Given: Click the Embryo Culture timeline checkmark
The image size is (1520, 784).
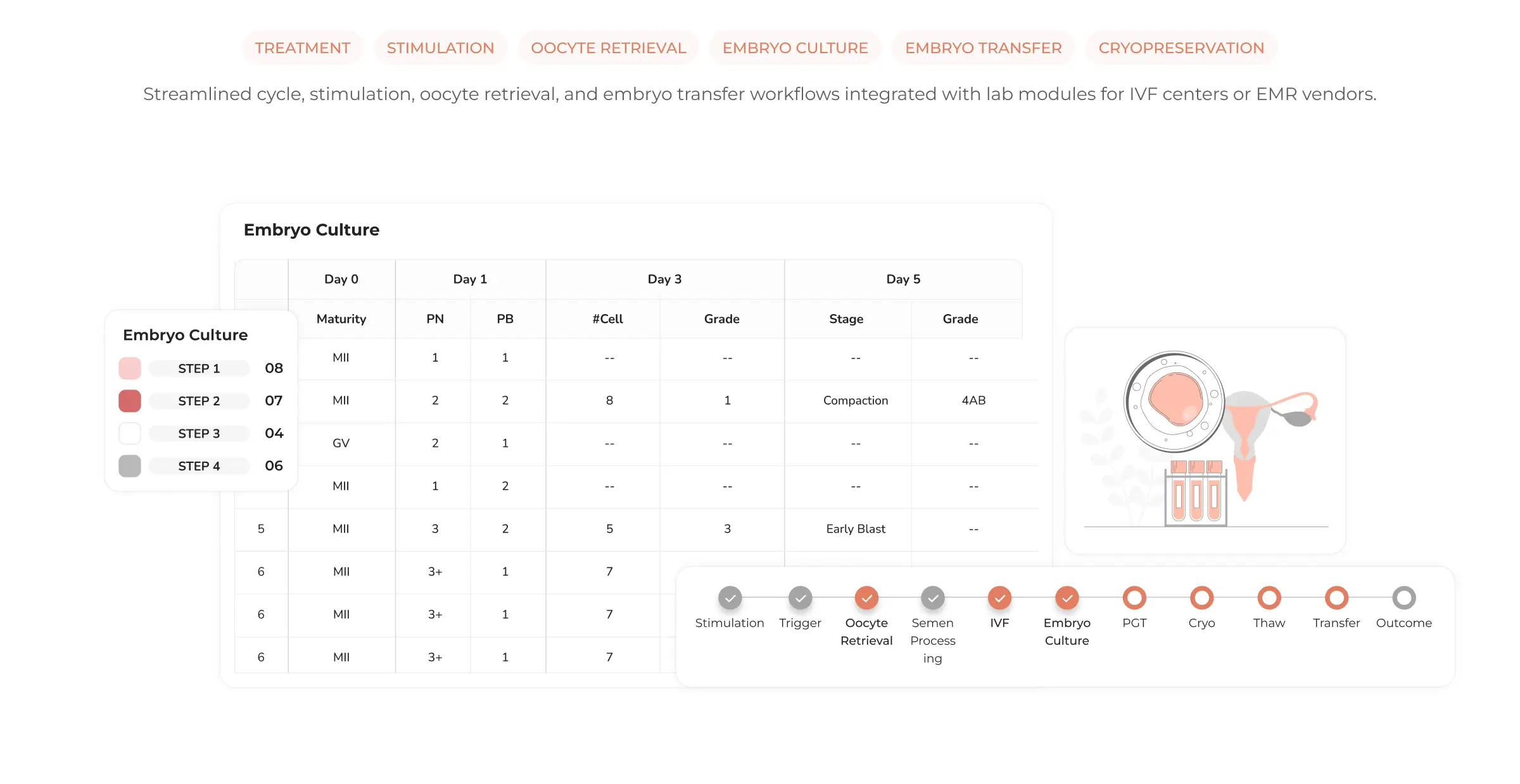Looking at the screenshot, I should pyautogui.click(x=1067, y=597).
